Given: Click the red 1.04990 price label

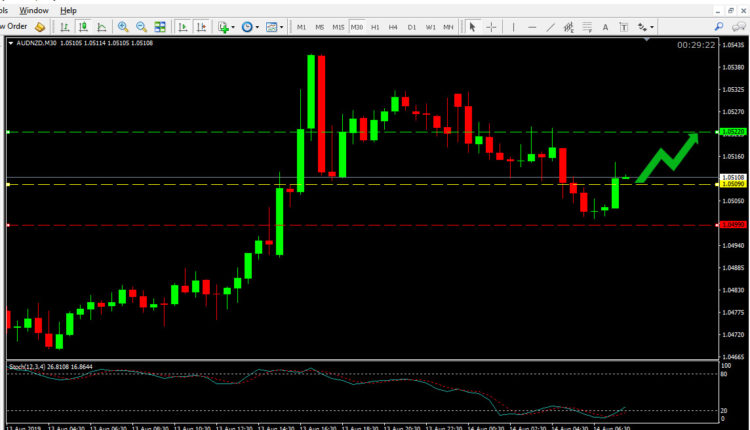Looking at the screenshot, I should (733, 225).
